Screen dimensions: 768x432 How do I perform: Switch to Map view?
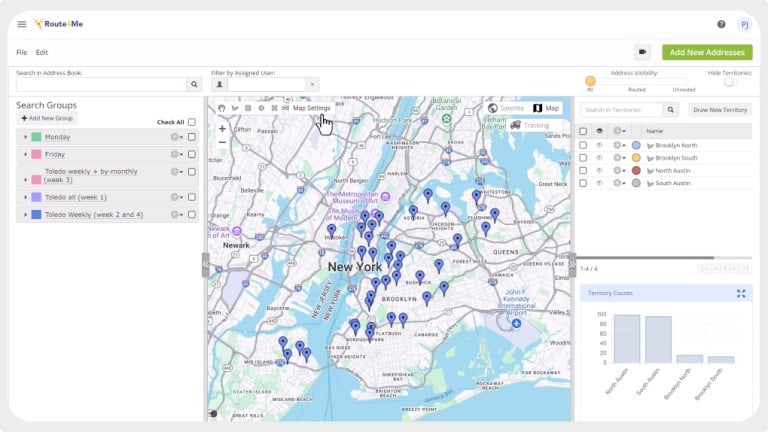546,108
